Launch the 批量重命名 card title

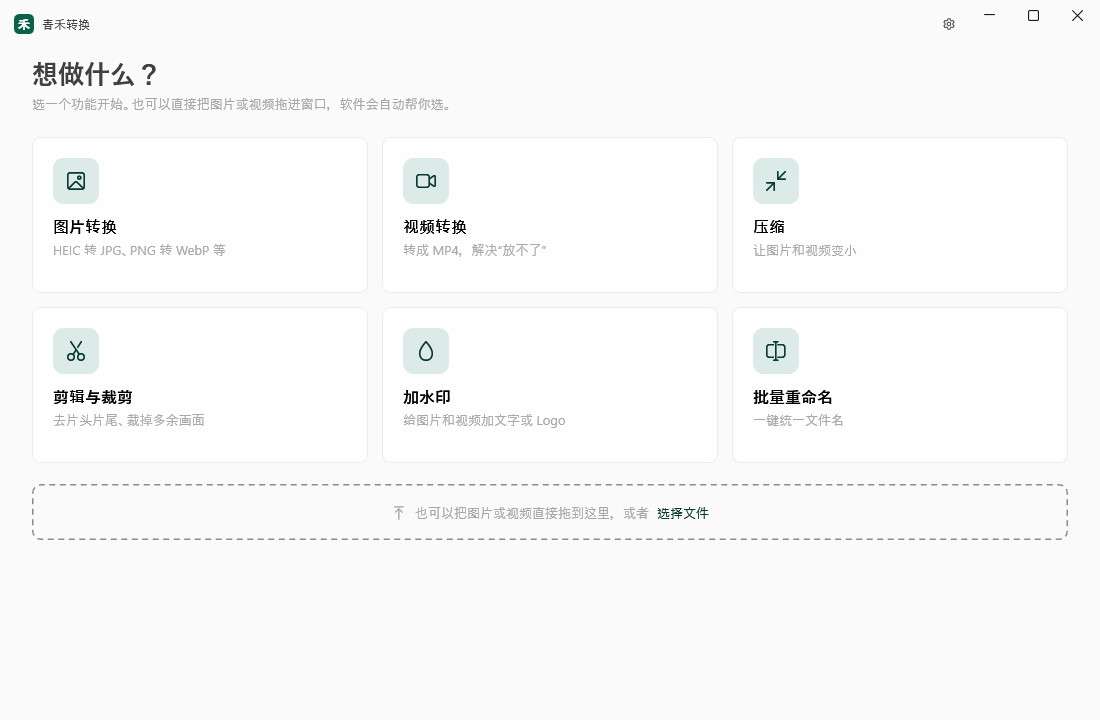[793, 397]
